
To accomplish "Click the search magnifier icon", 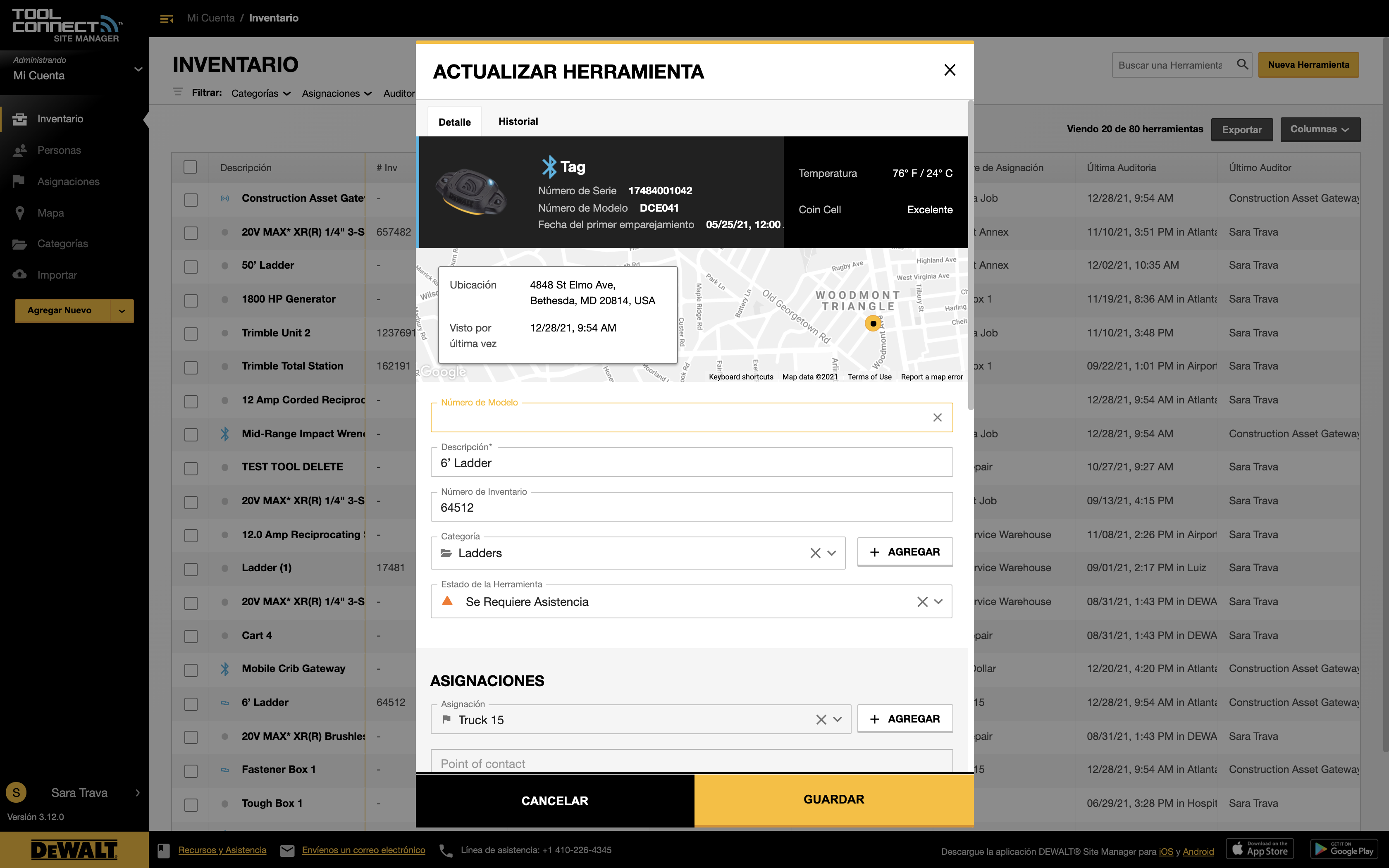I will tap(1242, 64).
